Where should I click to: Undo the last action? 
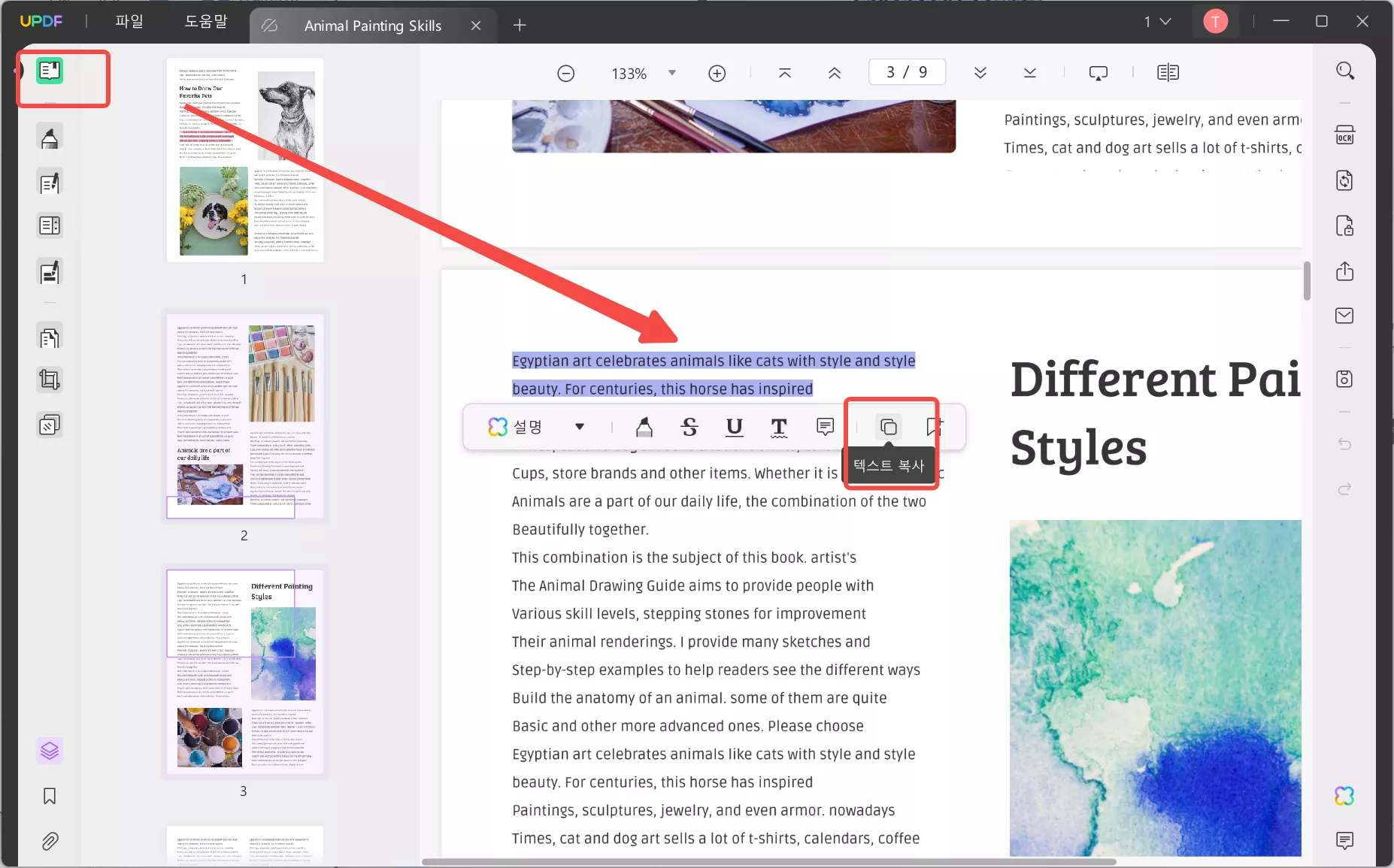(x=1345, y=444)
